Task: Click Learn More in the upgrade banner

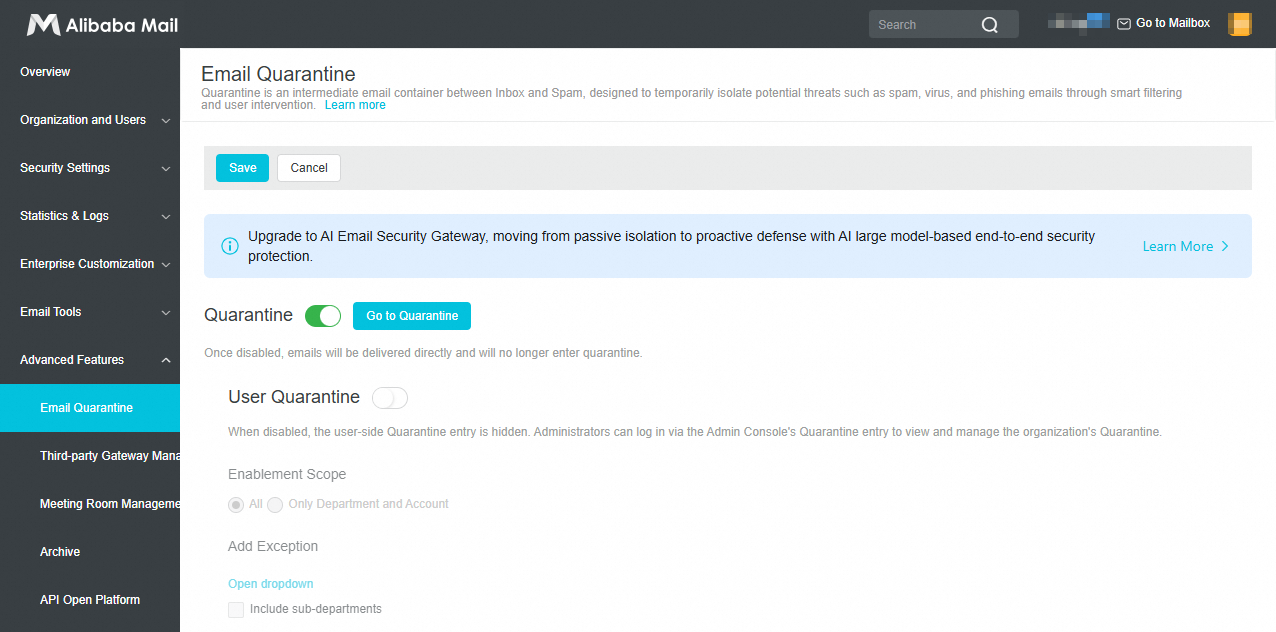Action: [1178, 246]
